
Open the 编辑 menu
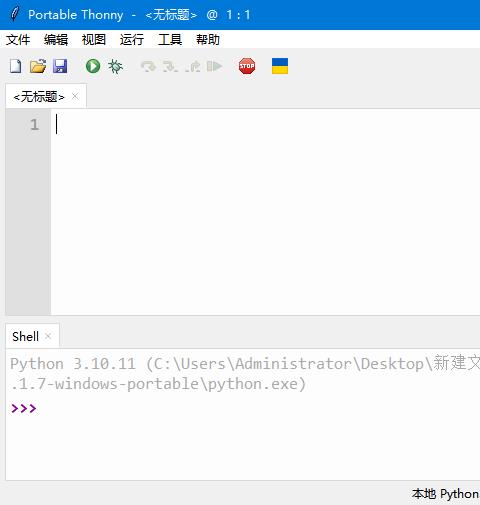click(x=56, y=40)
